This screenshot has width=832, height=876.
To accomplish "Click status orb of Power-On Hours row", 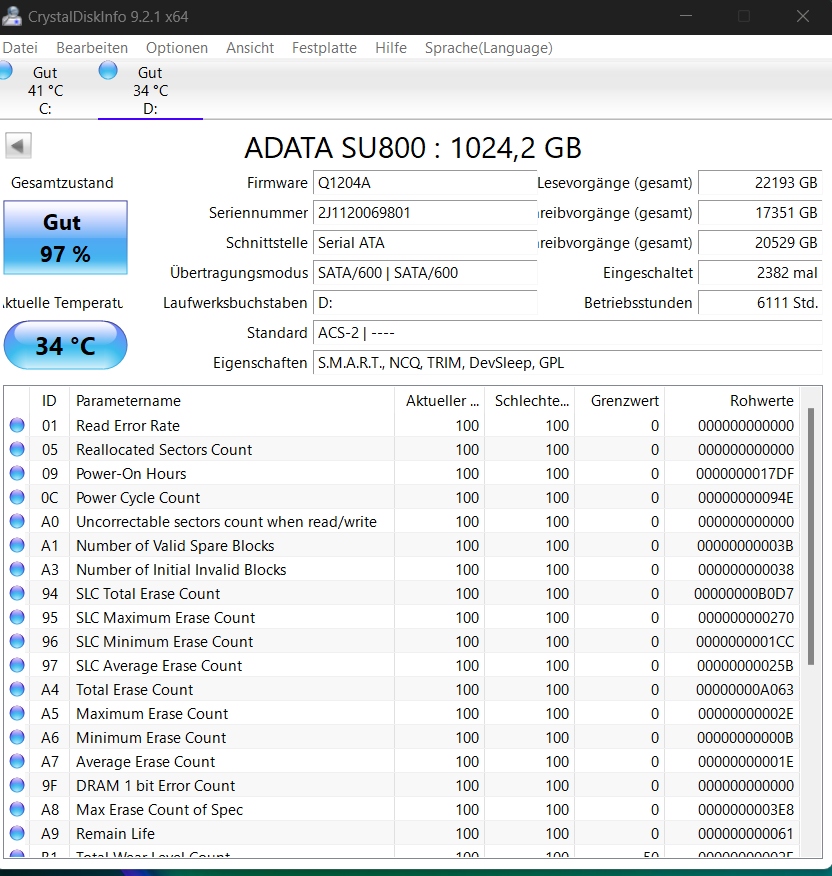I will click(x=17, y=473).
